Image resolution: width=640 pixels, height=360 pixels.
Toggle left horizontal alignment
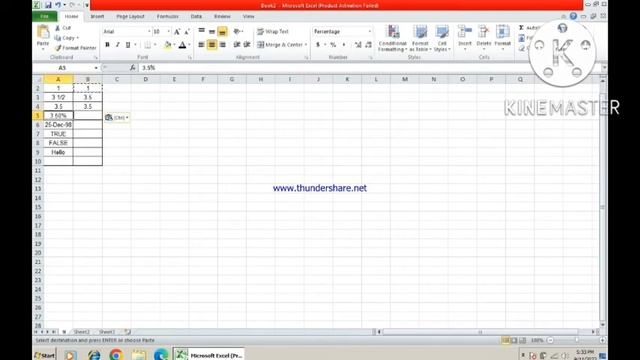click(201, 44)
